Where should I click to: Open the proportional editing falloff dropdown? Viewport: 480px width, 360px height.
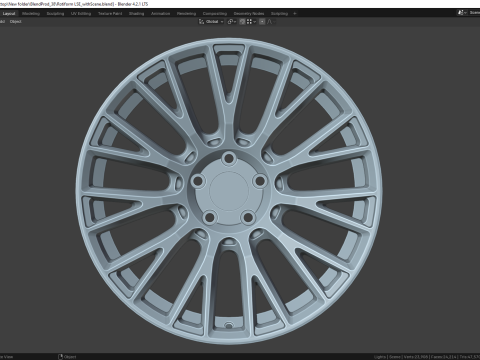pyautogui.click(x=271, y=22)
